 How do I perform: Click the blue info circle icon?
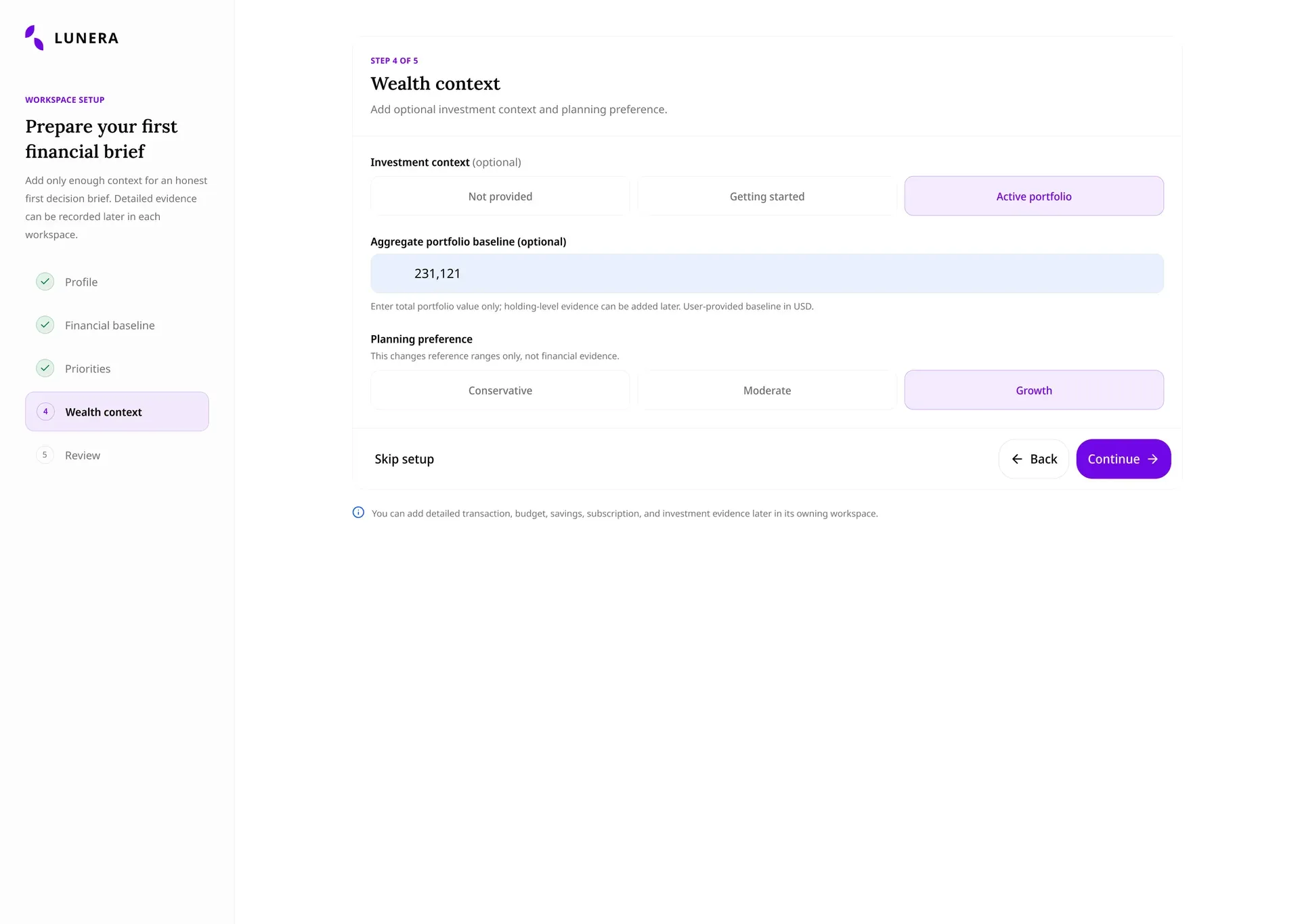359,513
